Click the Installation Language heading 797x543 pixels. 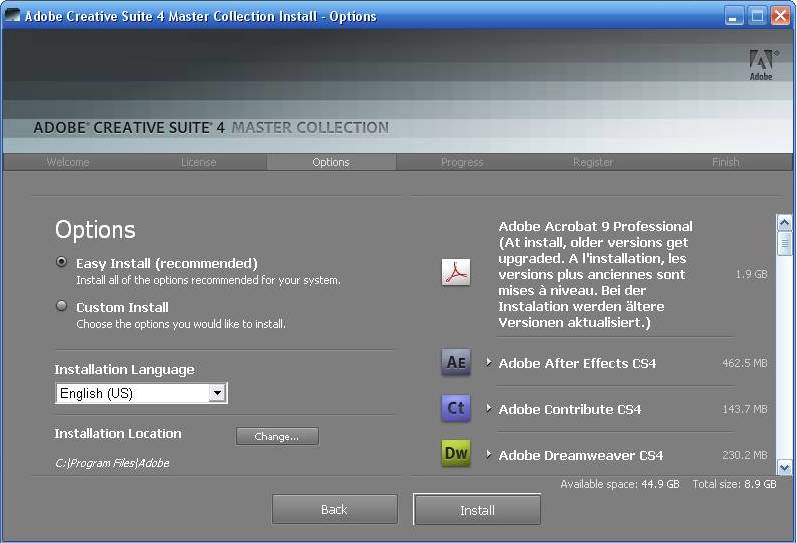pyautogui.click(x=125, y=370)
